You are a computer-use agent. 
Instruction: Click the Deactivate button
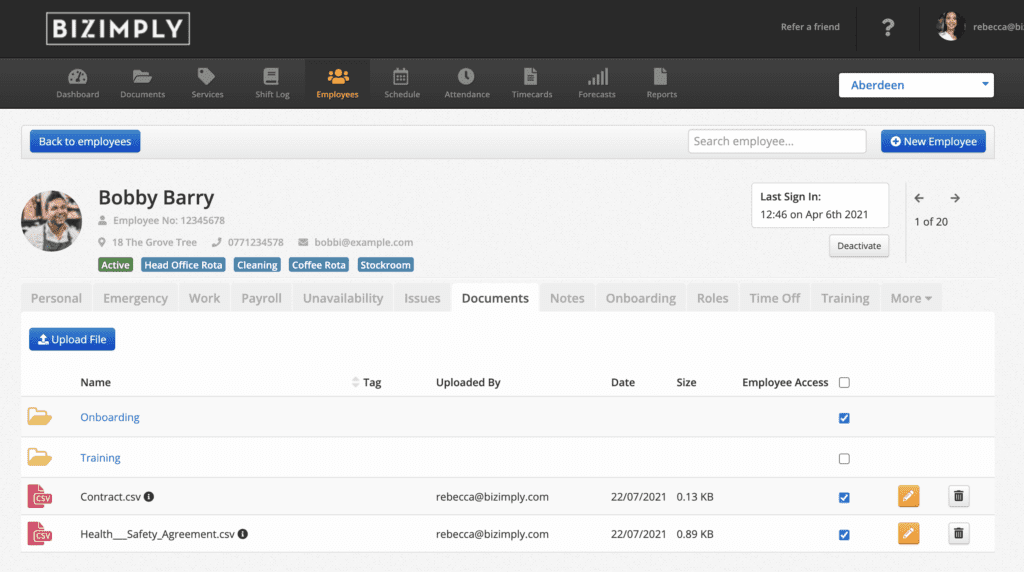(x=858, y=246)
